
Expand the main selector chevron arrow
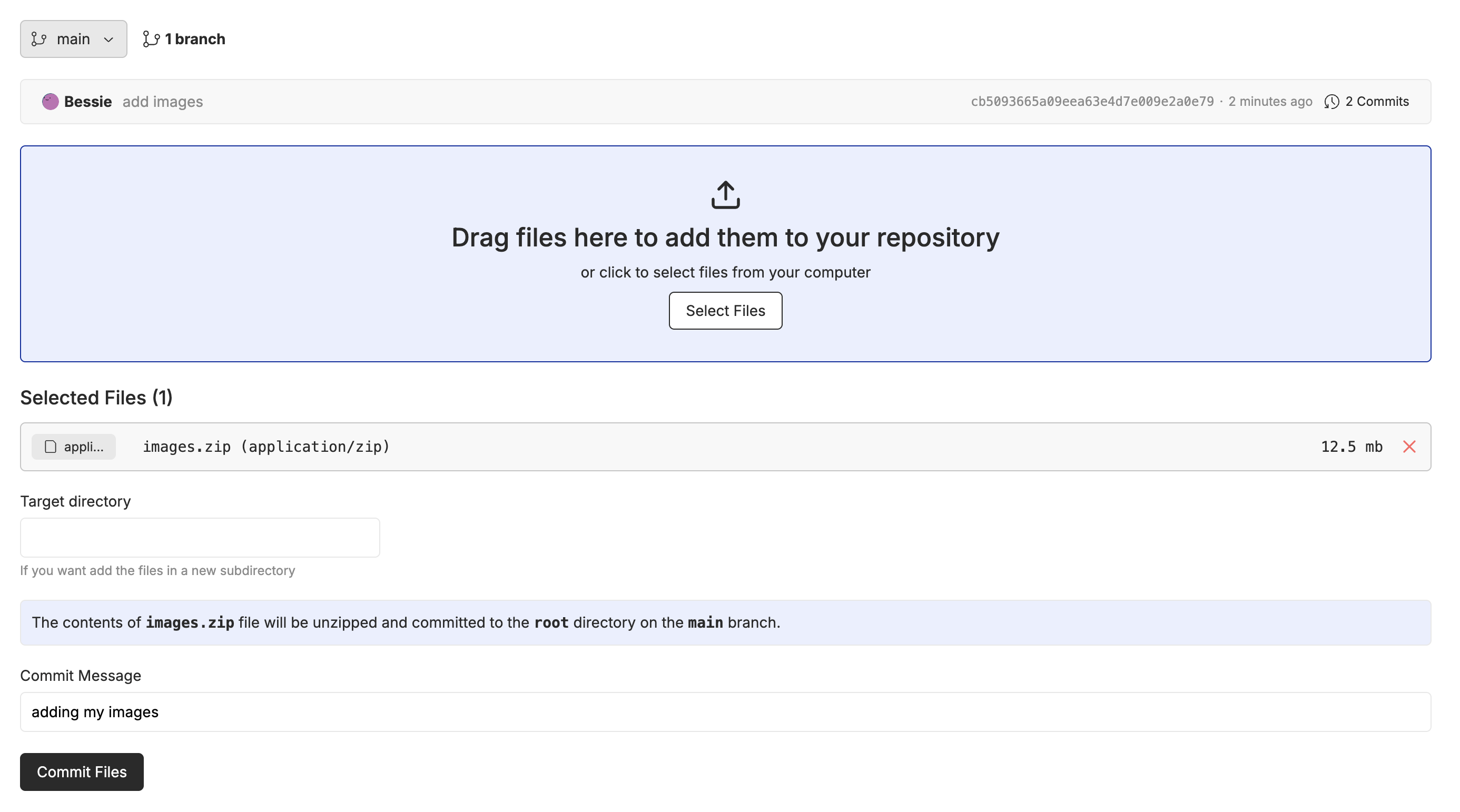[x=109, y=39]
